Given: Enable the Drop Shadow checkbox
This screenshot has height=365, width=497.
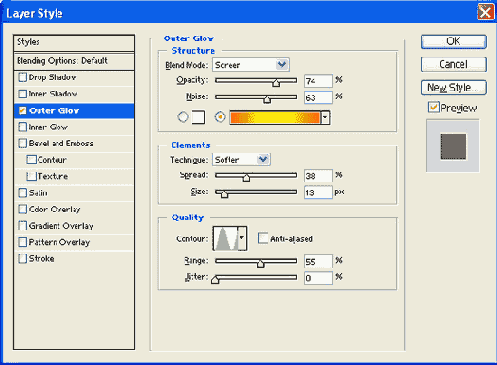Looking at the screenshot, I should click(23, 77).
